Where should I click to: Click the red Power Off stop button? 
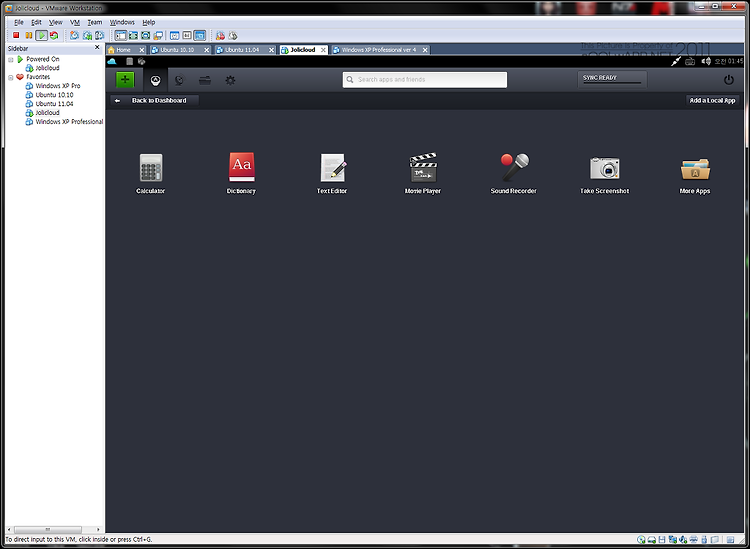click(16, 35)
